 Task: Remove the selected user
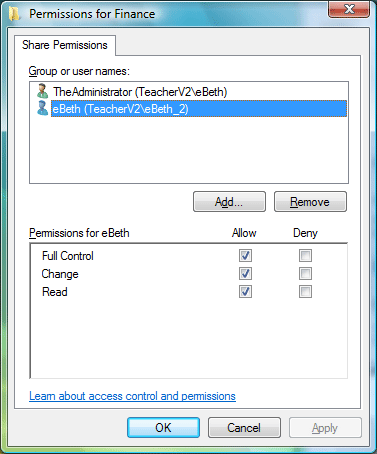point(310,202)
